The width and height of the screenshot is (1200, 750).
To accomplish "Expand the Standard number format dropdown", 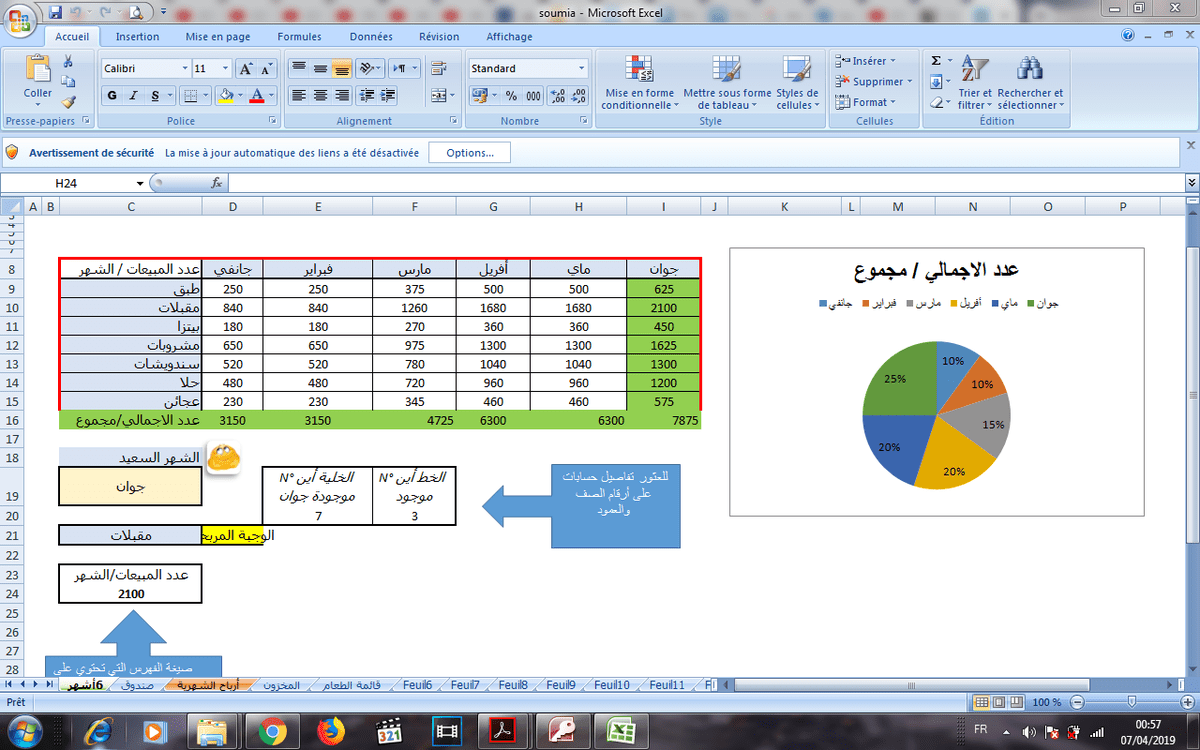I will point(582,69).
